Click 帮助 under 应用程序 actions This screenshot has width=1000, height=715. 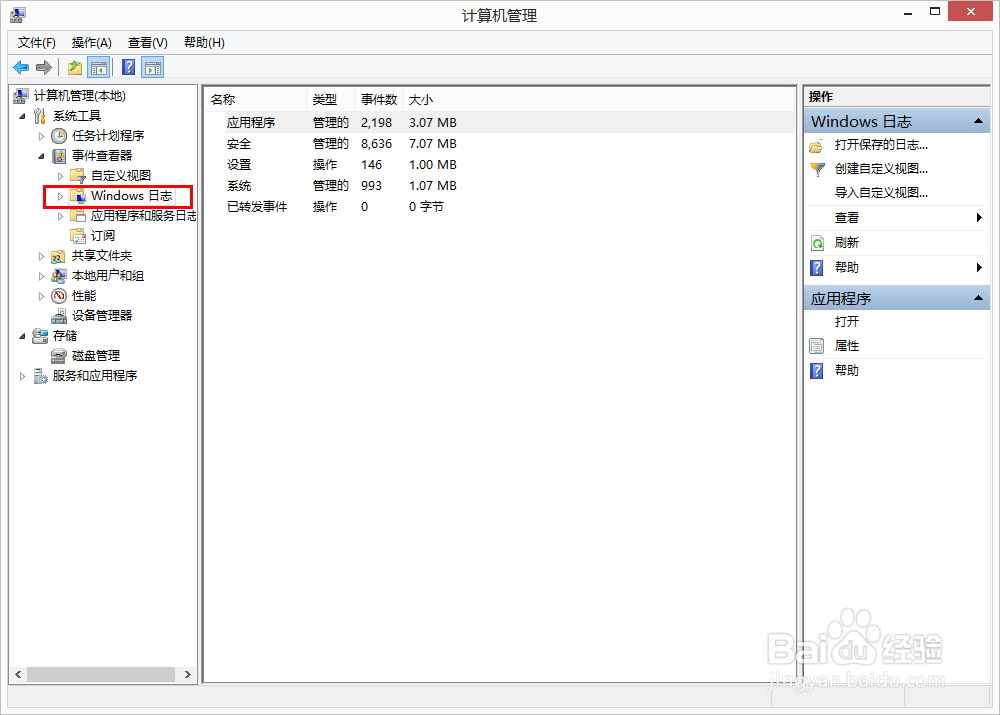pos(847,370)
